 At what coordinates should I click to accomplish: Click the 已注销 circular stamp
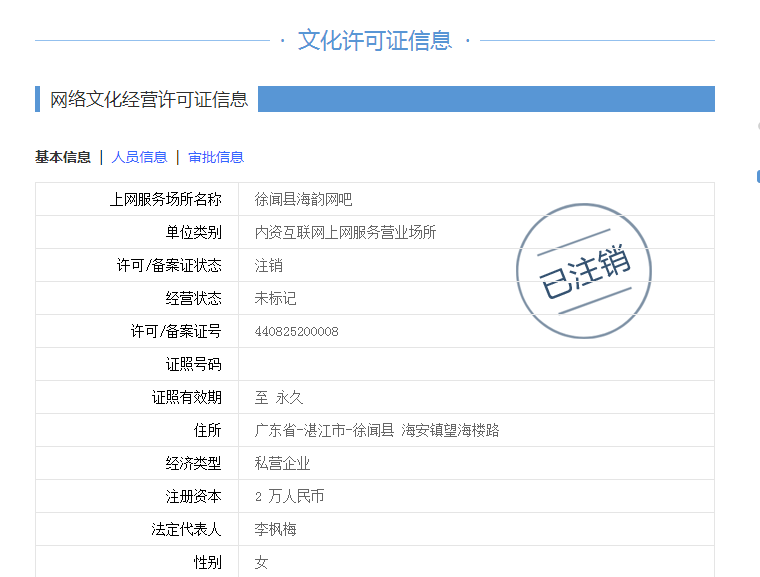[x=584, y=271]
